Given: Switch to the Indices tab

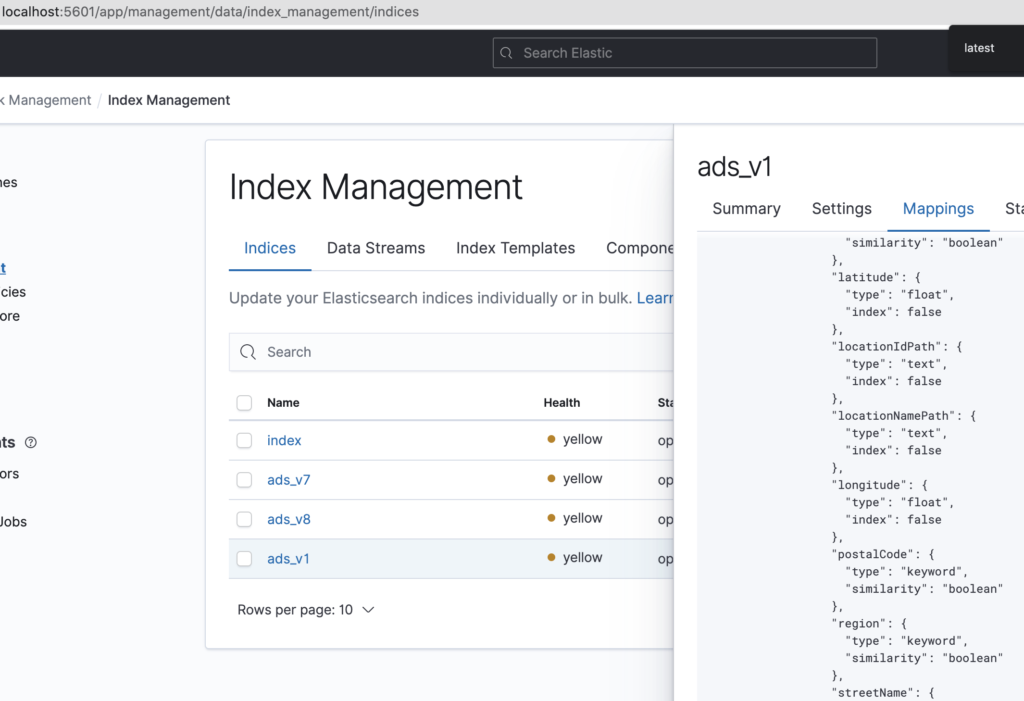Looking at the screenshot, I should click(270, 248).
